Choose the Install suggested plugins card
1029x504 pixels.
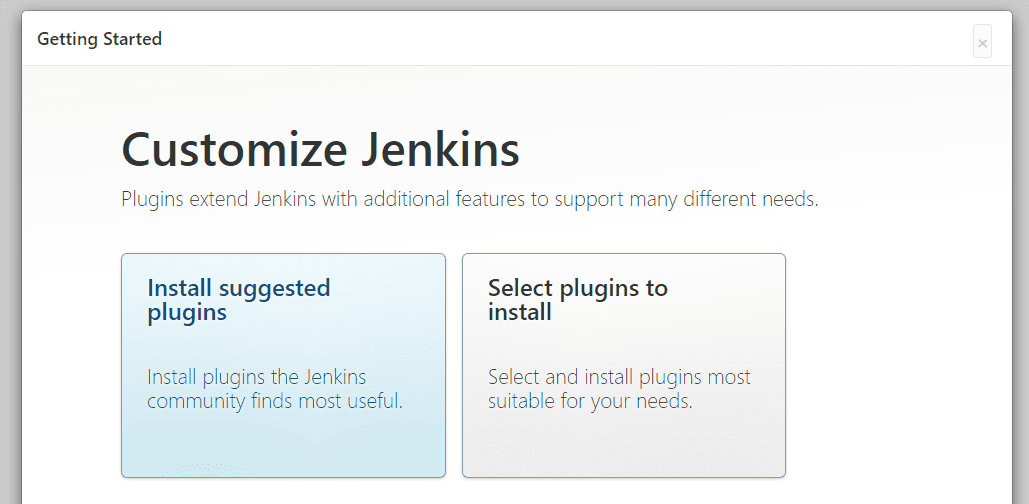click(283, 365)
